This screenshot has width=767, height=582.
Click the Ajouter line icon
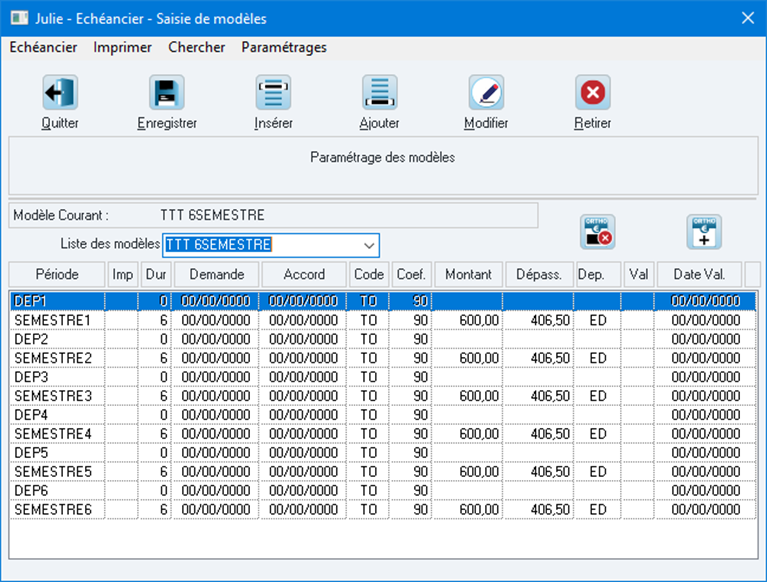pos(380,92)
